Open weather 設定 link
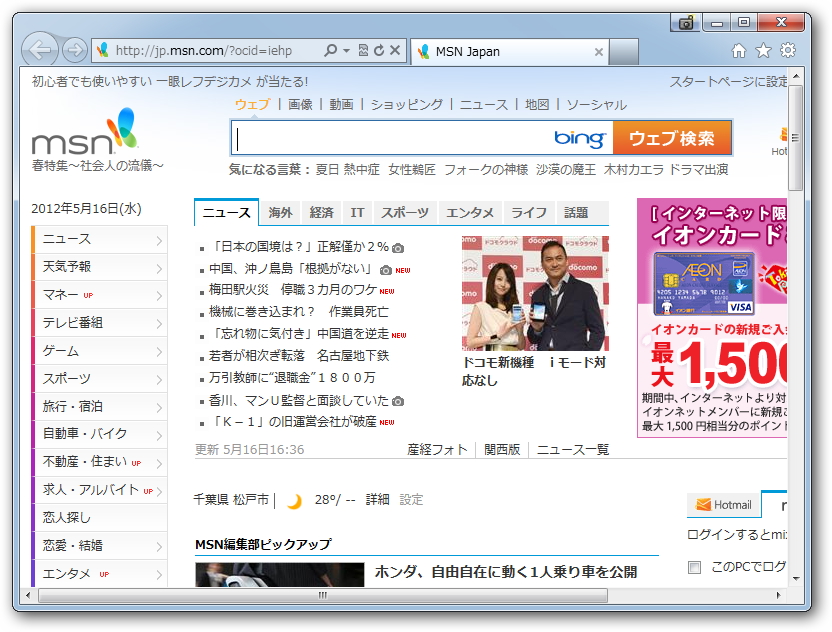This screenshot has height=632, width=832. 411,500
